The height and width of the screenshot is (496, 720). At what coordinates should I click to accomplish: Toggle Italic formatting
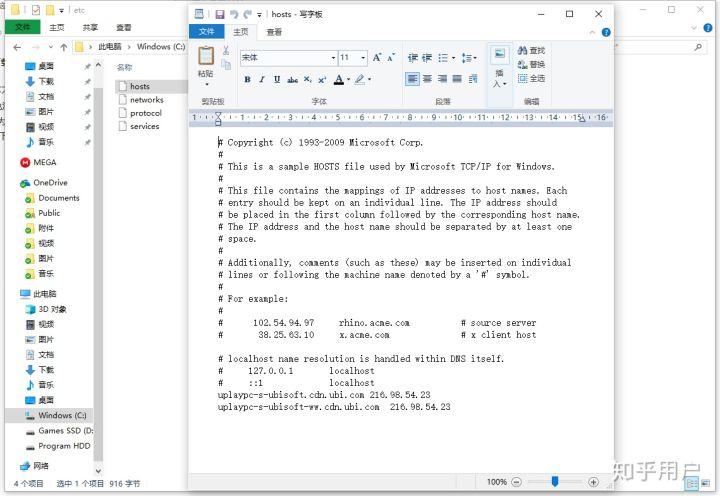(x=262, y=79)
